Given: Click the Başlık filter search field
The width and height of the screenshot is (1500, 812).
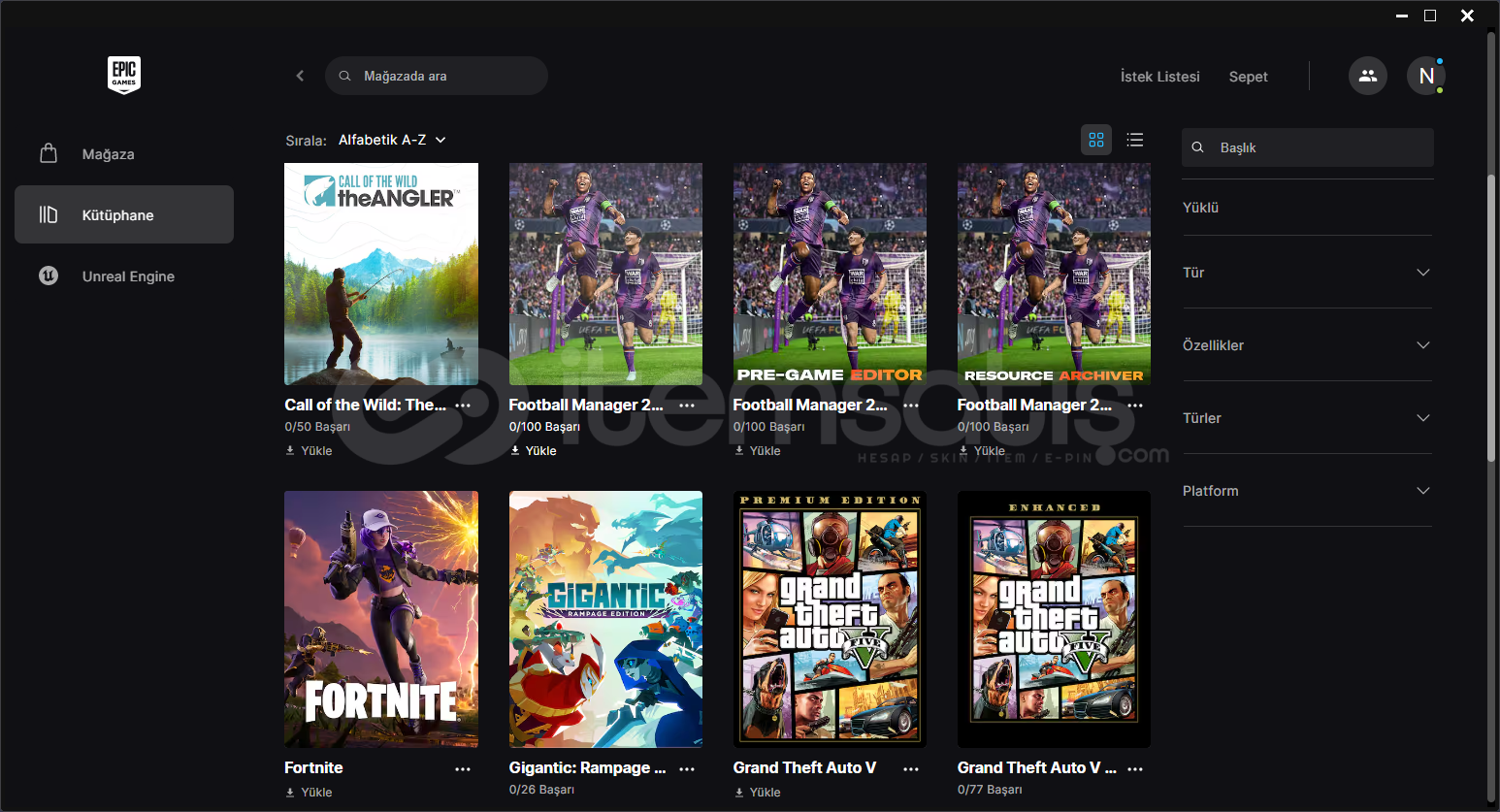Looking at the screenshot, I should [1308, 147].
